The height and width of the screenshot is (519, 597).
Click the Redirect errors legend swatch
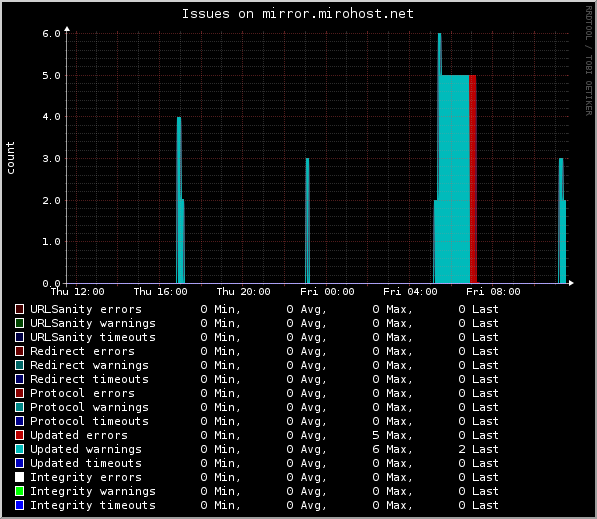[x=19, y=351]
